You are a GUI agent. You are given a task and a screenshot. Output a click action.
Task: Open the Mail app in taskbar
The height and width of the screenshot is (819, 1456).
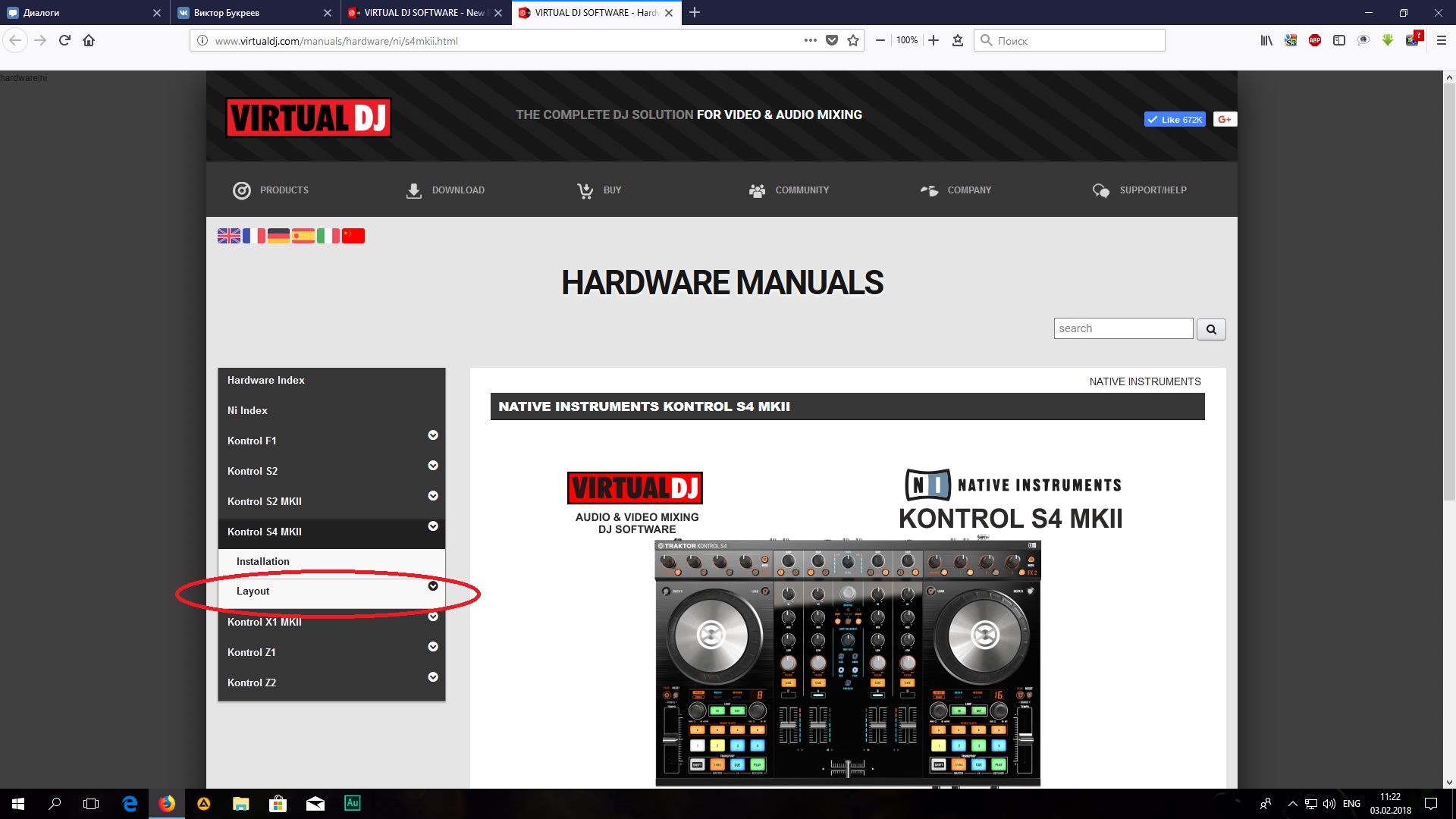315,803
